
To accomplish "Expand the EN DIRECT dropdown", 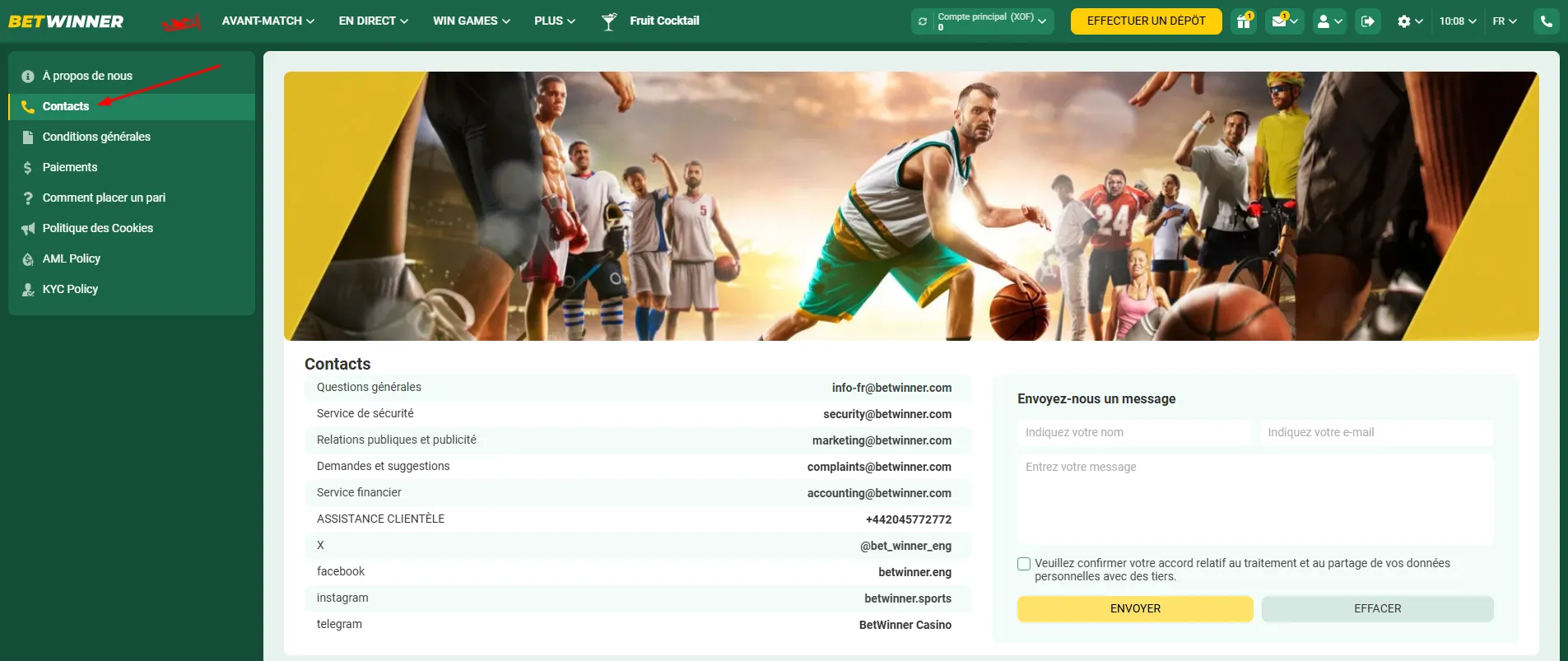I will [374, 21].
